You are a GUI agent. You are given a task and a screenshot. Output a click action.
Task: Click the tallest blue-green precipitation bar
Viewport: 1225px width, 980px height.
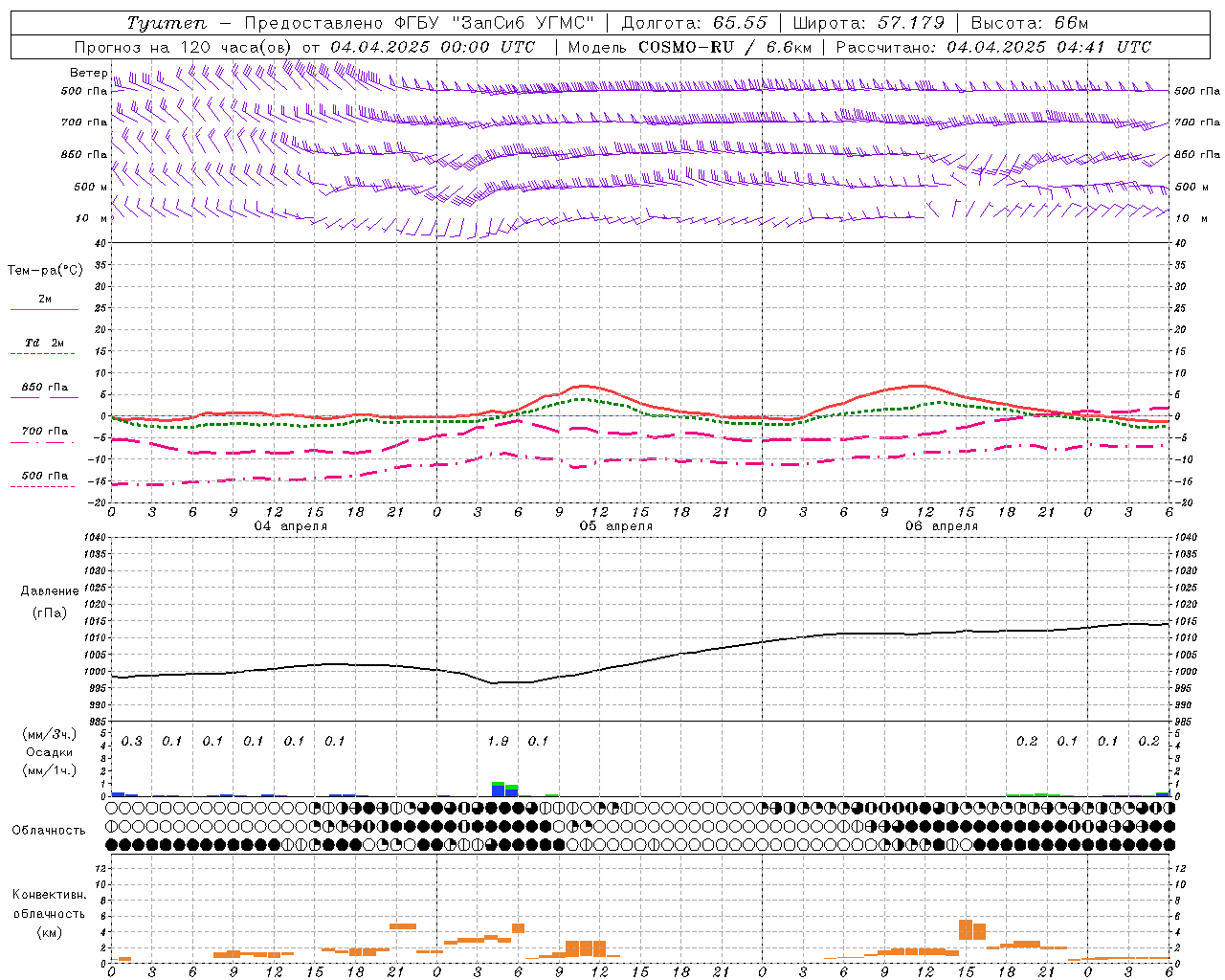[498, 790]
